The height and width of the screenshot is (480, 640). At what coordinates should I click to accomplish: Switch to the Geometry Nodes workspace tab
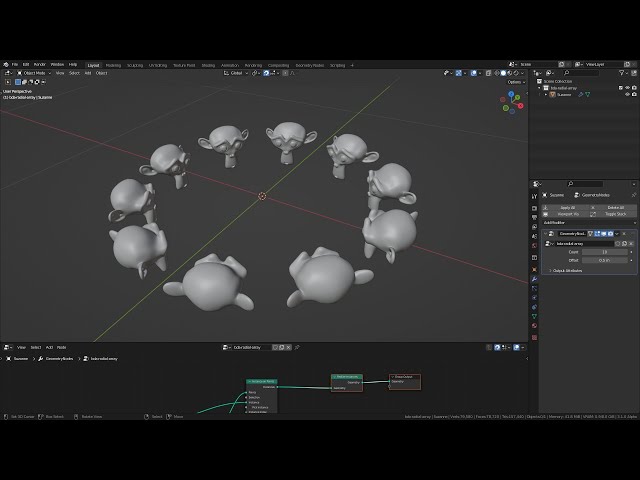309,65
